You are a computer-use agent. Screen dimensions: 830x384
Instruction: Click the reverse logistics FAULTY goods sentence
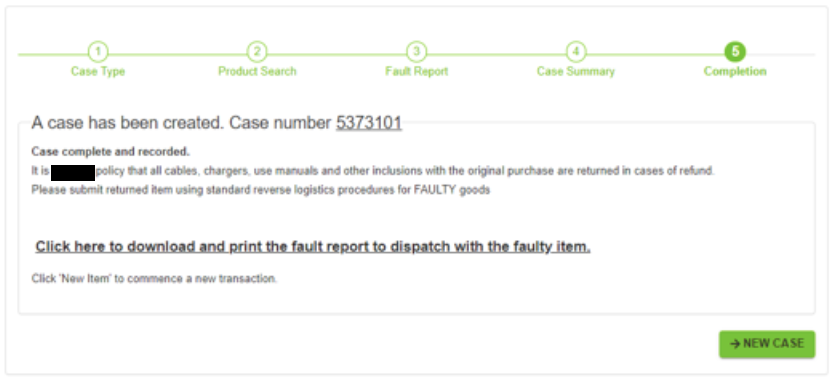tap(260, 190)
